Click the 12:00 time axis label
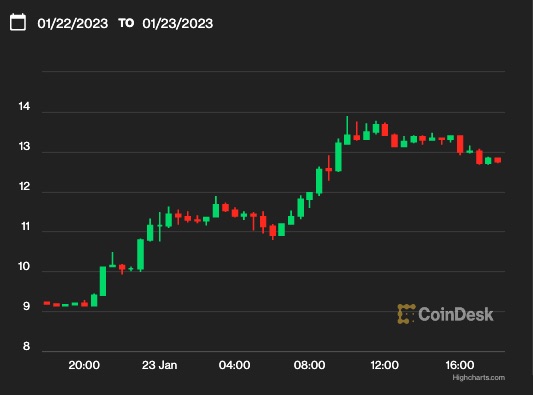 (384, 365)
